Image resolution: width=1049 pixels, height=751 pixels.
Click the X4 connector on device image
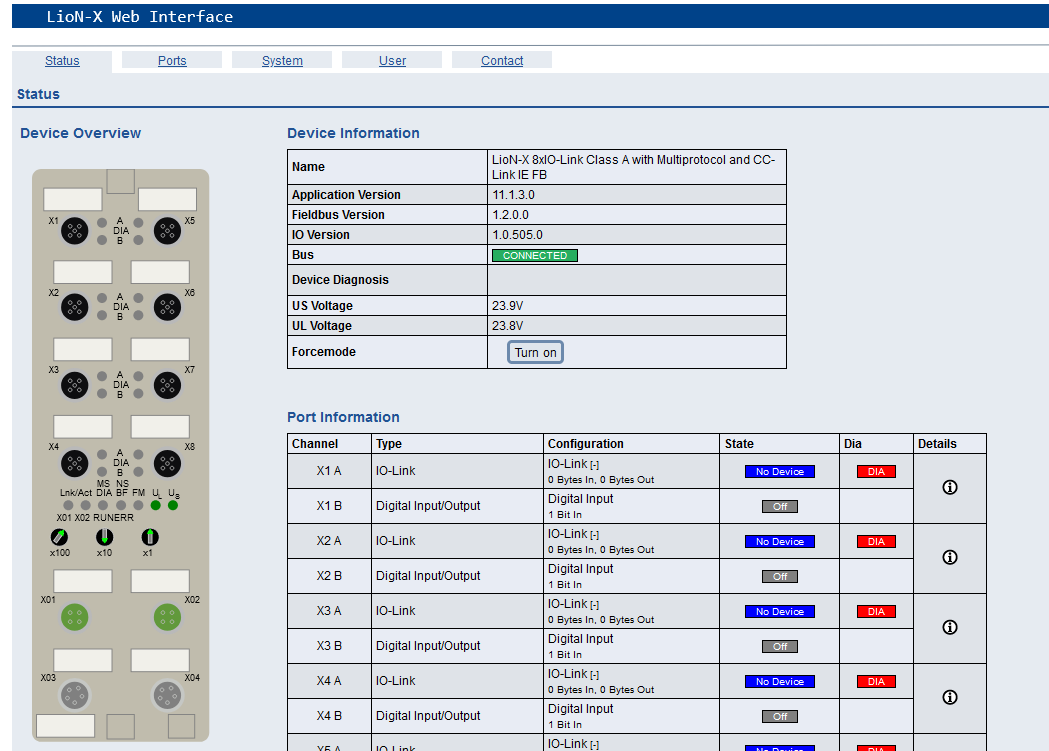(74, 463)
